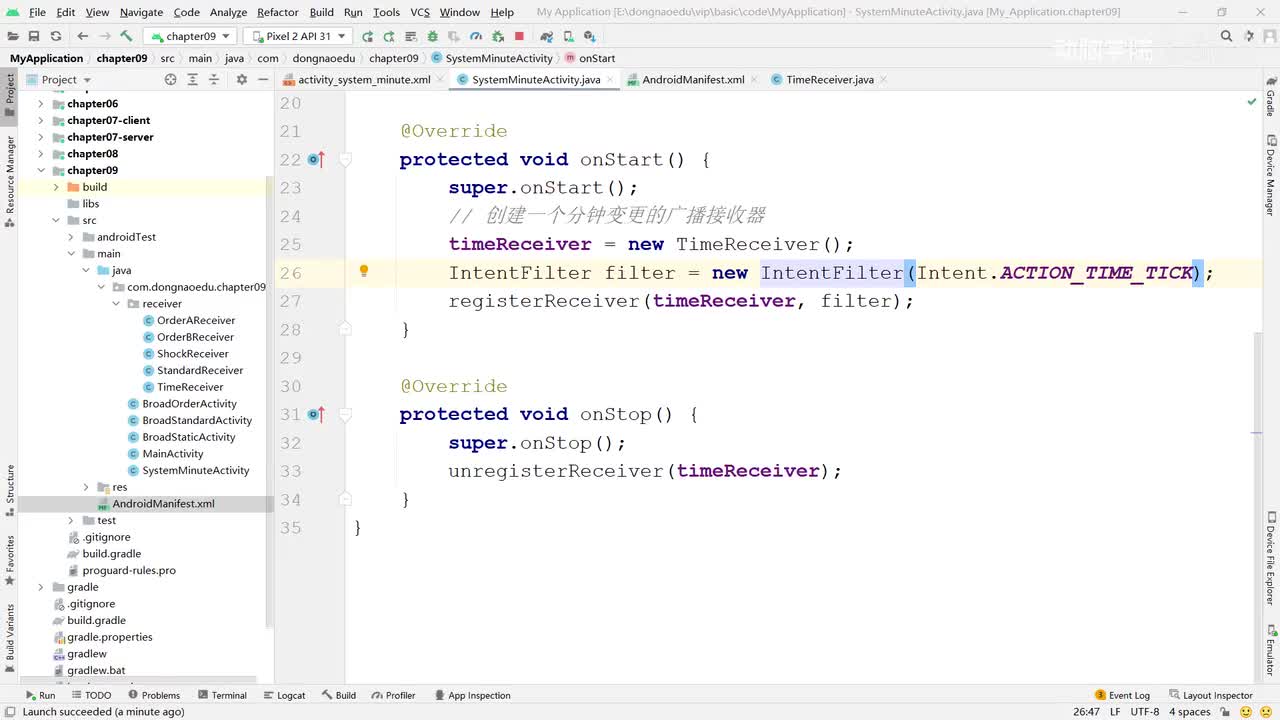The width and height of the screenshot is (1280, 720).
Task: Click the Rerun app toolbar icon
Action: tap(367, 36)
